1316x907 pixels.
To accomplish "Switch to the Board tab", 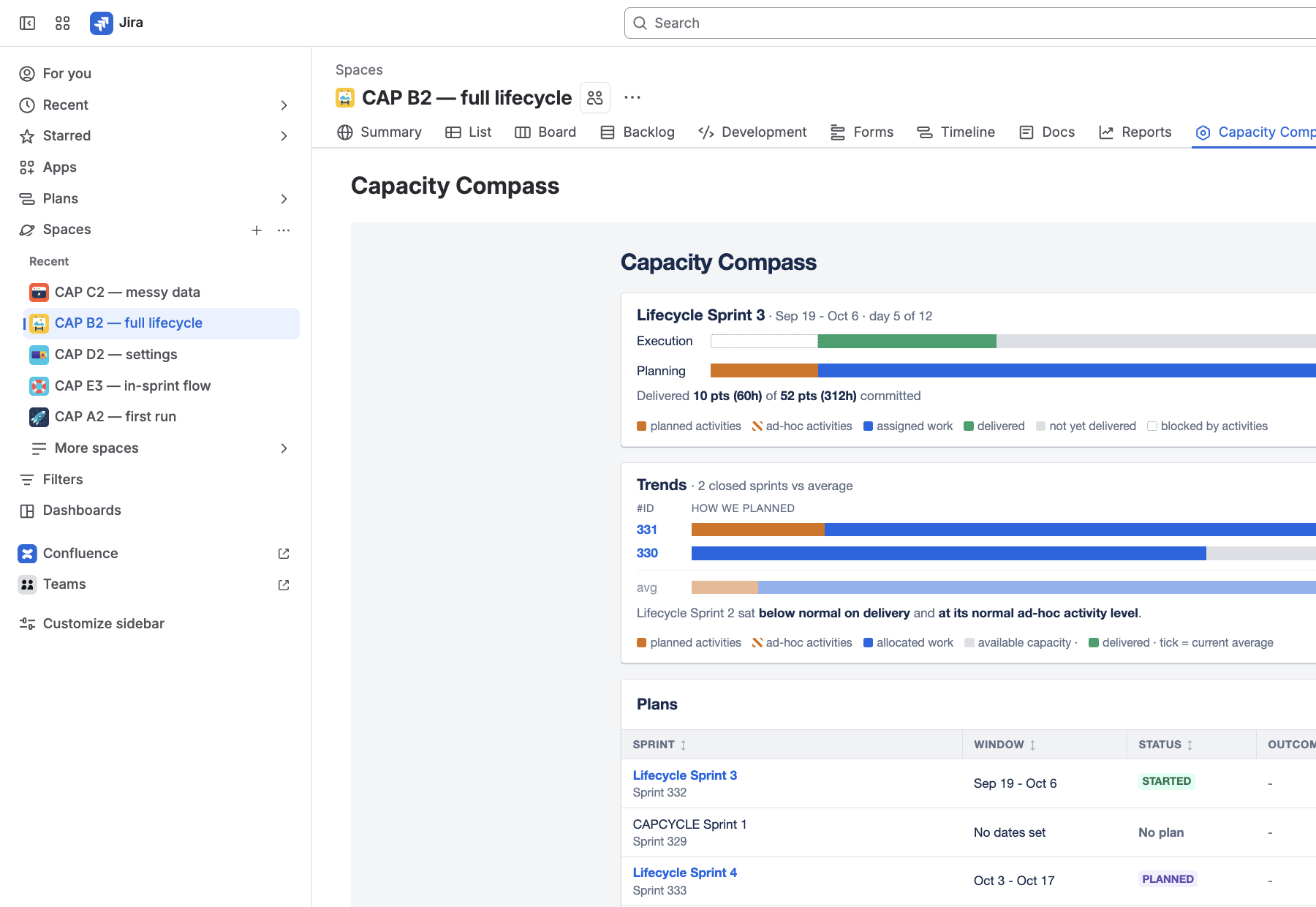I will [545, 132].
